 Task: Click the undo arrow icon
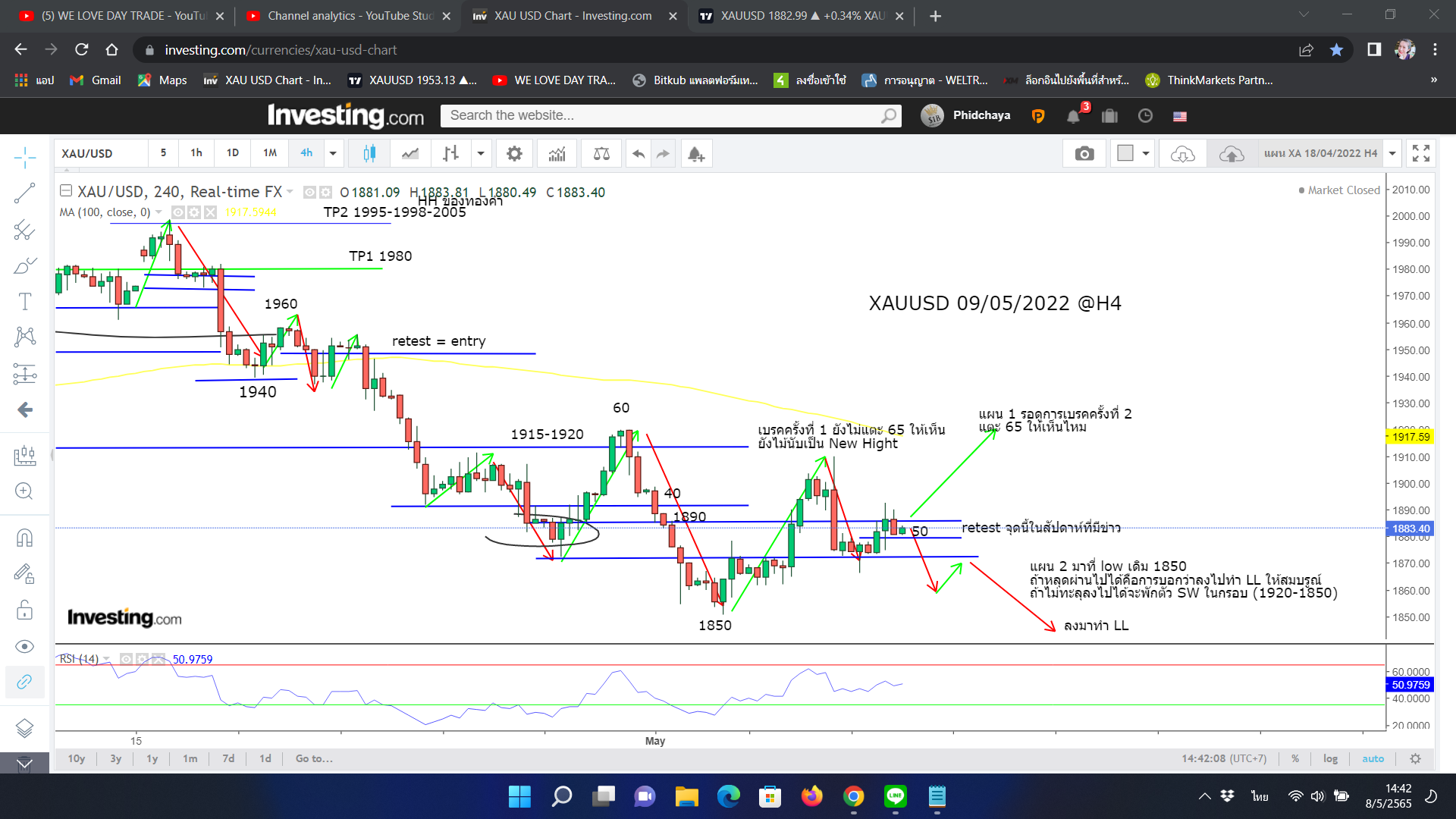pos(639,154)
